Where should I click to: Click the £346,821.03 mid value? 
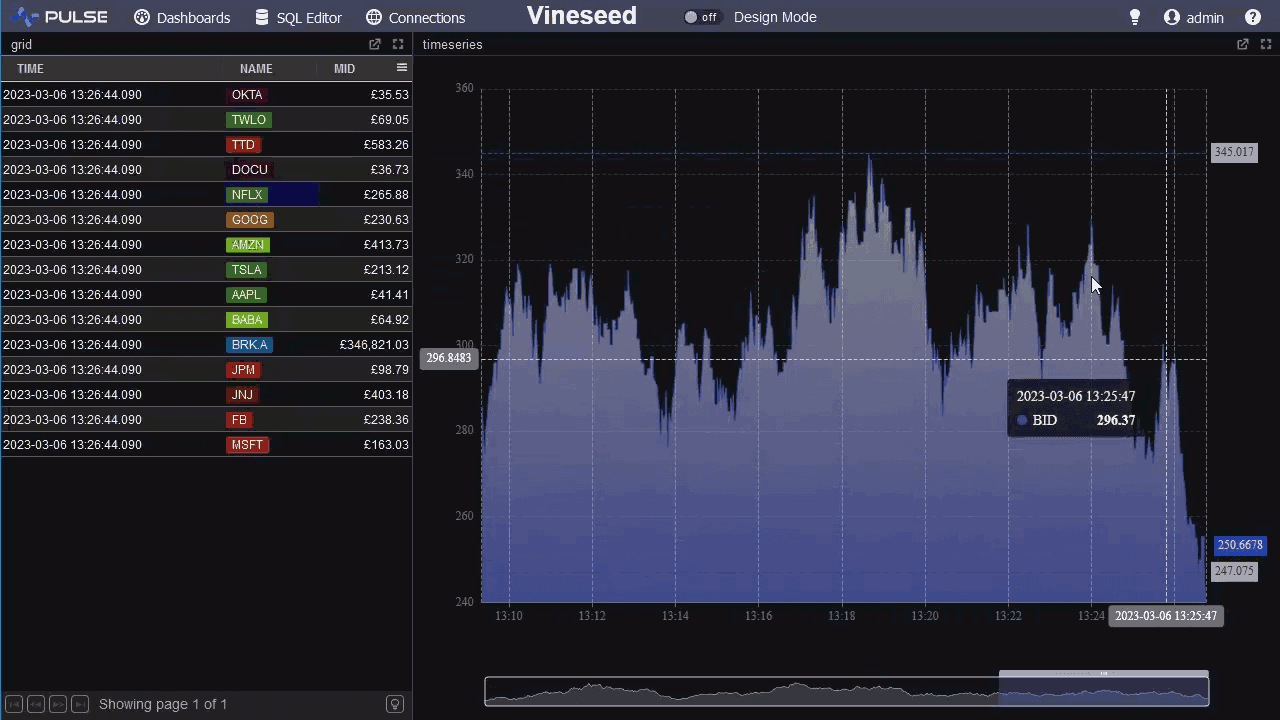[x=374, y=345]
